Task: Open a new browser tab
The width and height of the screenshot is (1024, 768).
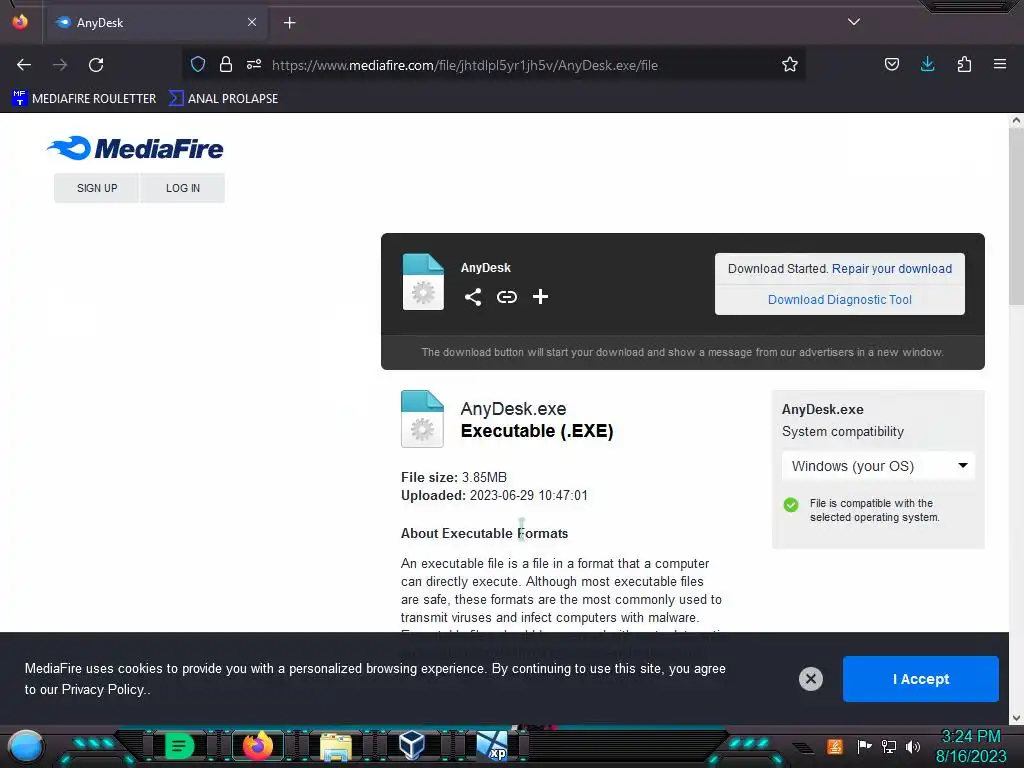Action: [x=289, y=23]
